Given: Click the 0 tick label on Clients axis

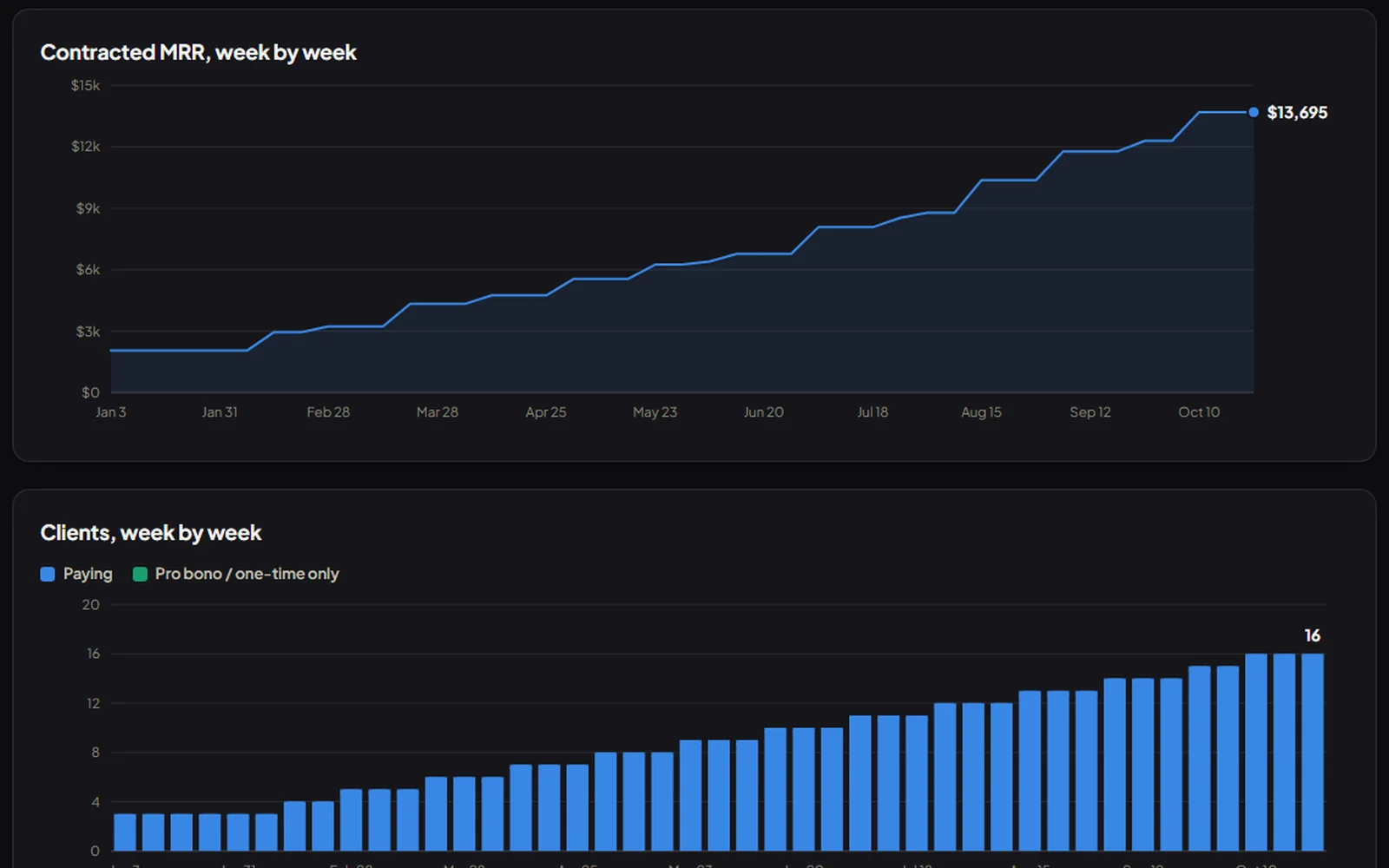Looking at the screenshot, I should (95, 851).
